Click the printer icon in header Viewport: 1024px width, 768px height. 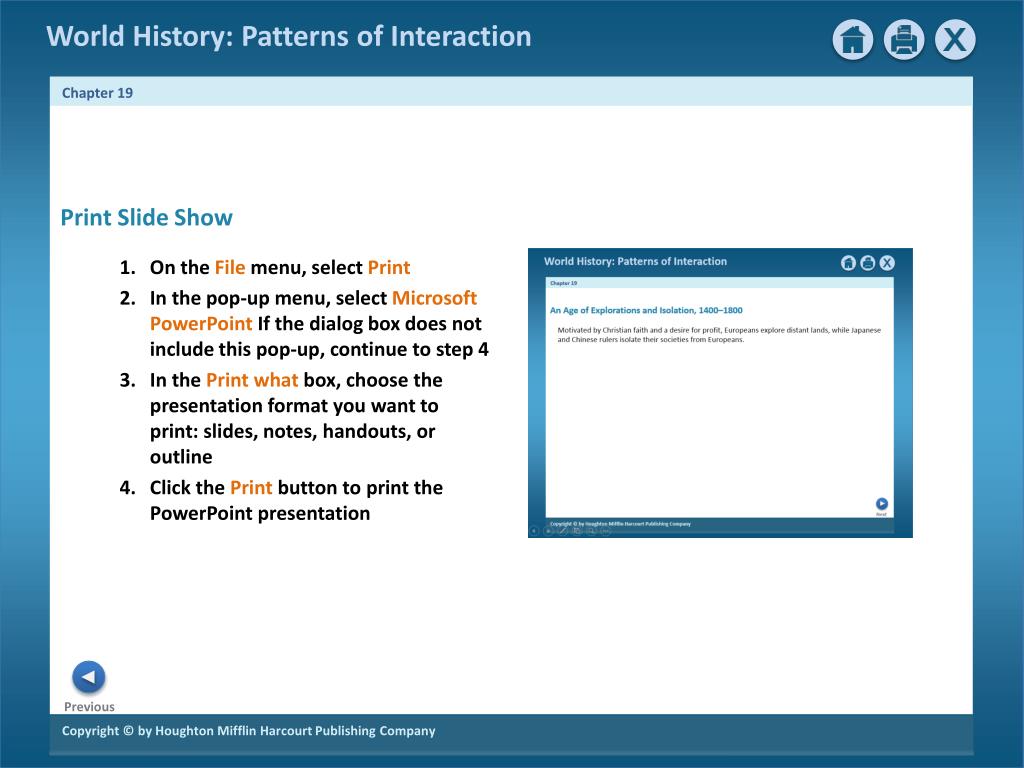point(904,40)
